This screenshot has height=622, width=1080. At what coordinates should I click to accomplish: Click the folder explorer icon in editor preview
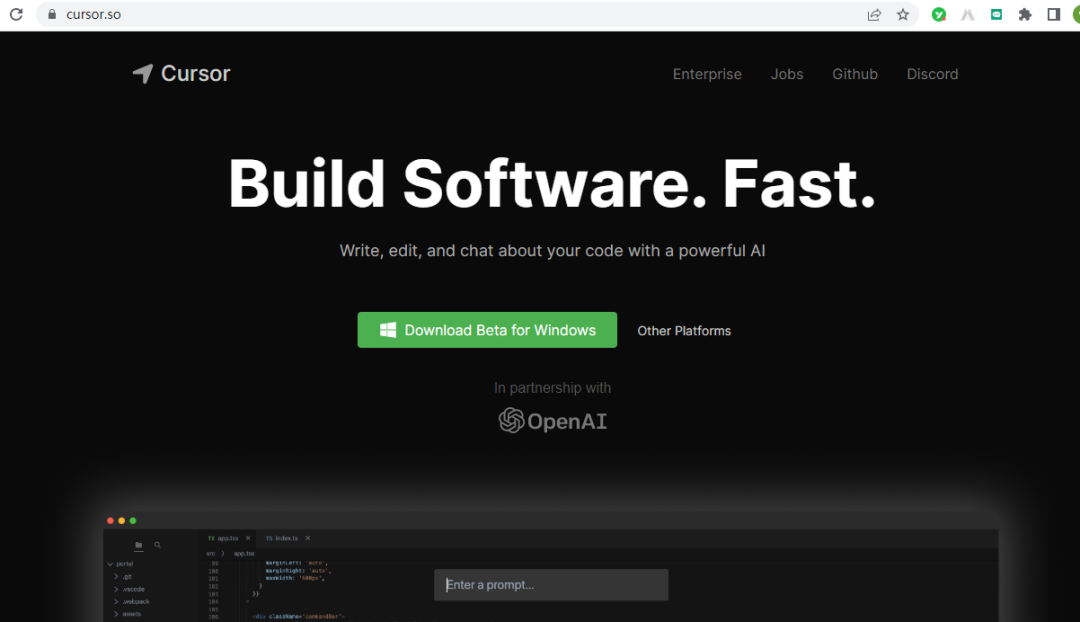coord(138,545)
